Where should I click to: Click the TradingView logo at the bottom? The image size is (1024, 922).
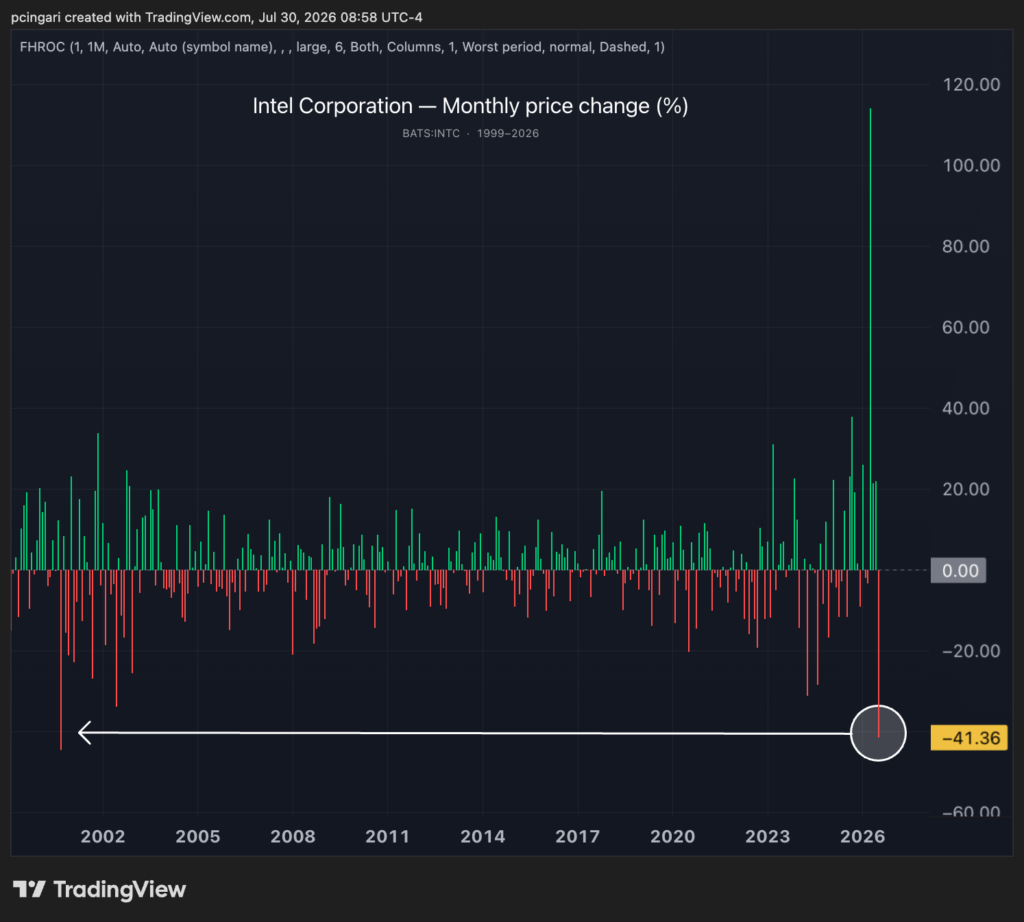pos(99,889)
